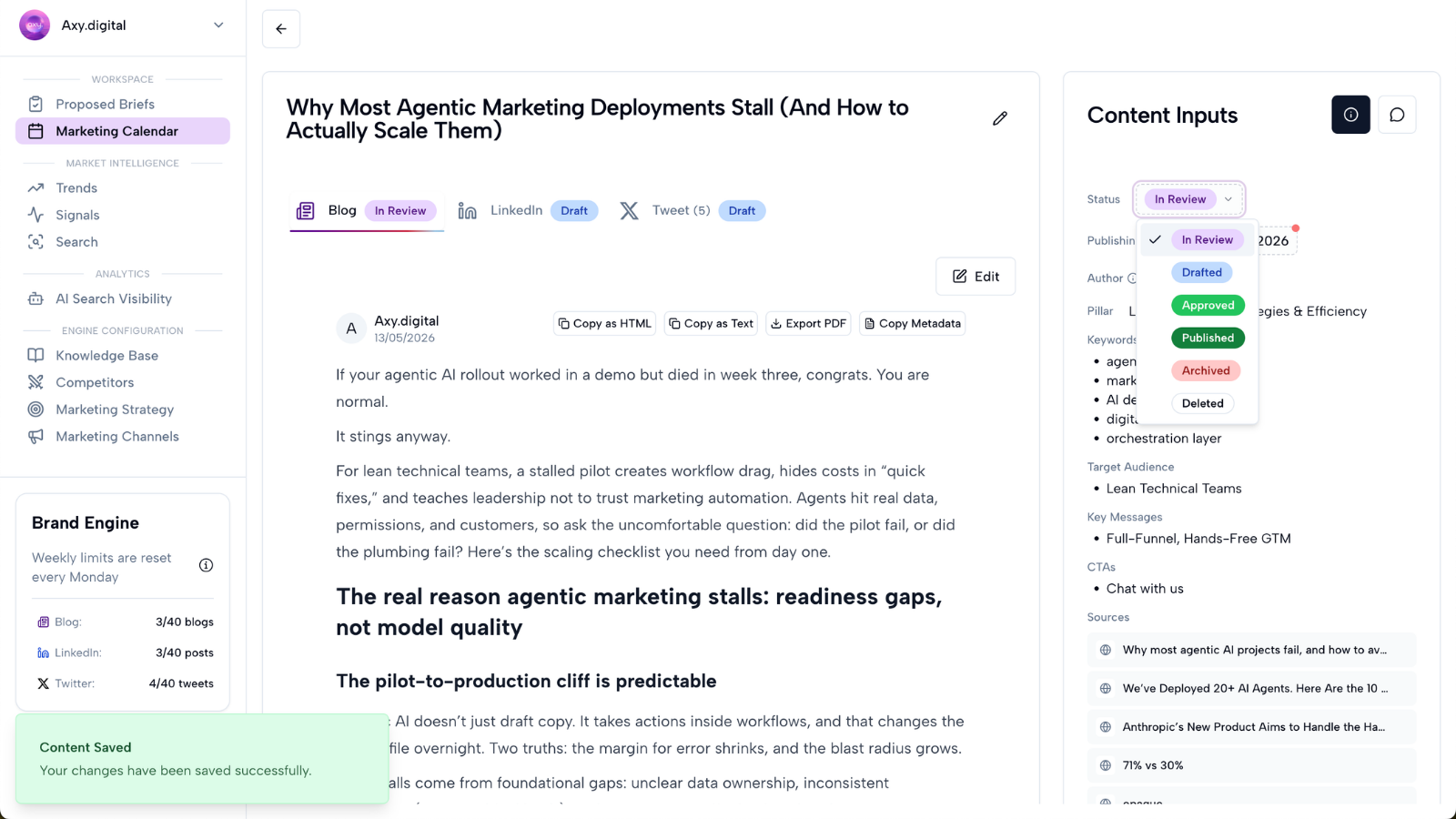Select In Review status option
Screen dimensions: 1456x819
tap(1198, 239)
